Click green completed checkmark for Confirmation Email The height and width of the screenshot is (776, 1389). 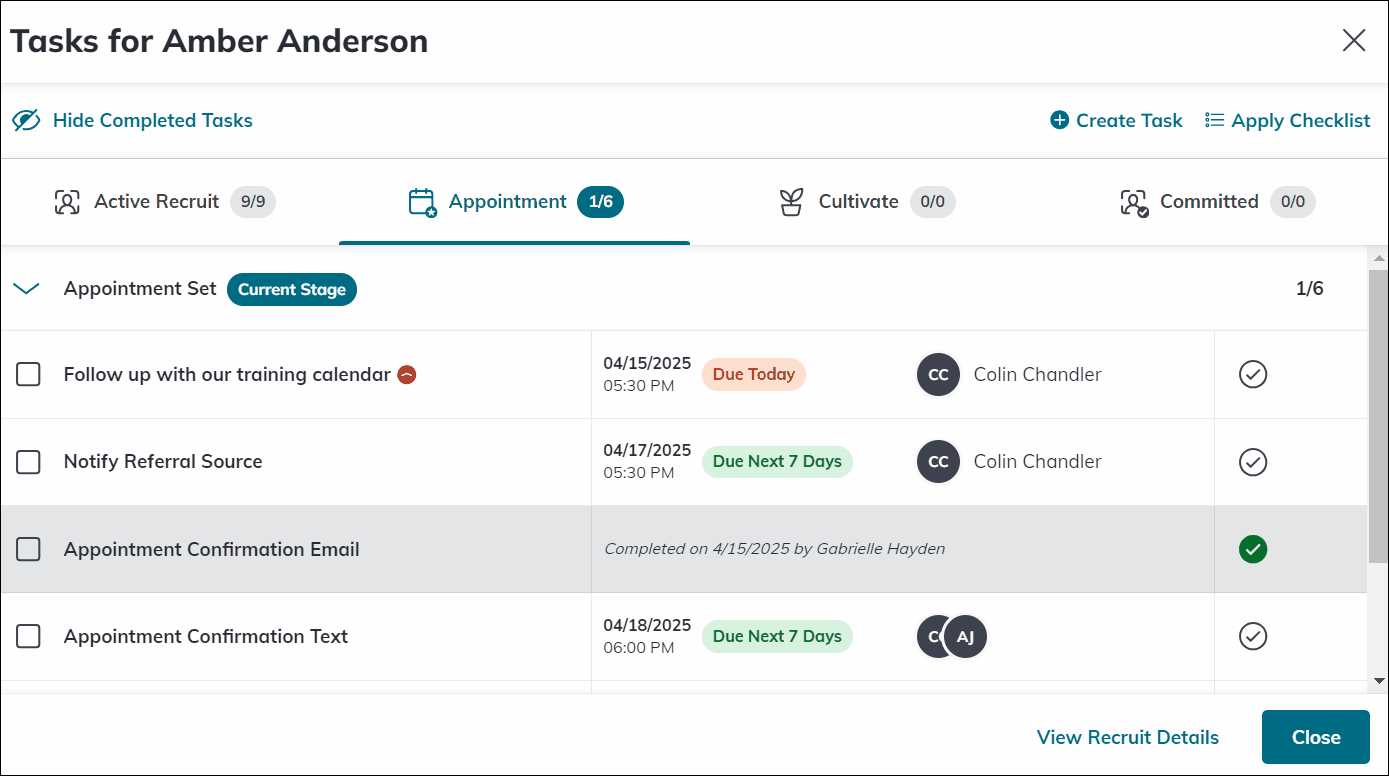1253,549
